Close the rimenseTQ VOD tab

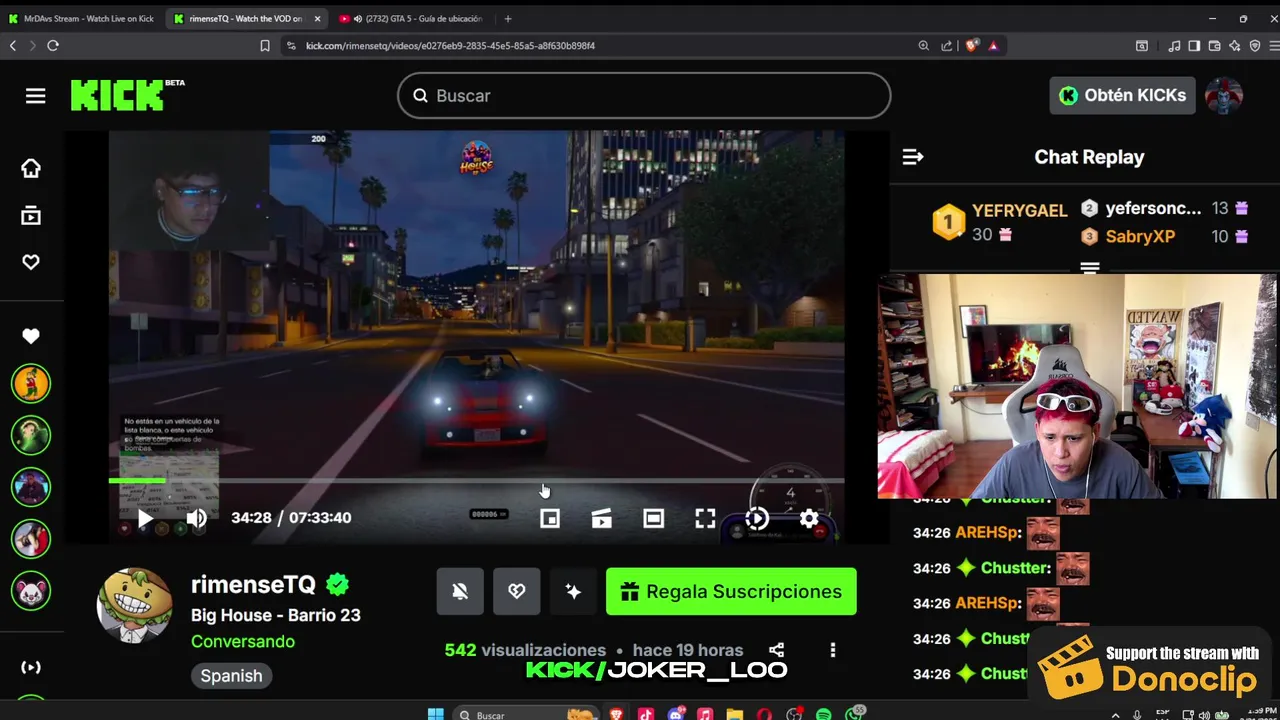tap(317, 19)
